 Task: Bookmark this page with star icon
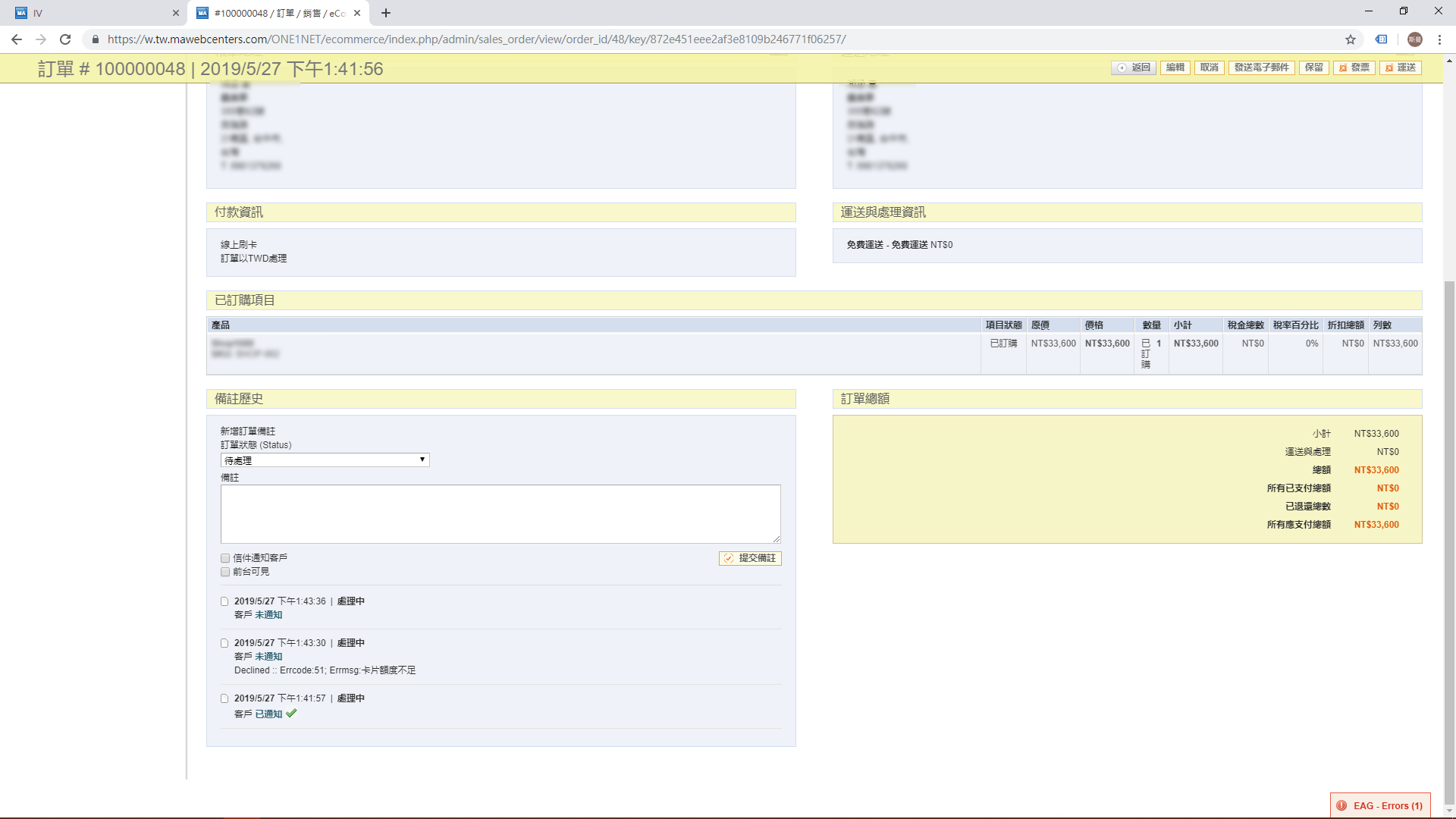(x=1351, y=39)
